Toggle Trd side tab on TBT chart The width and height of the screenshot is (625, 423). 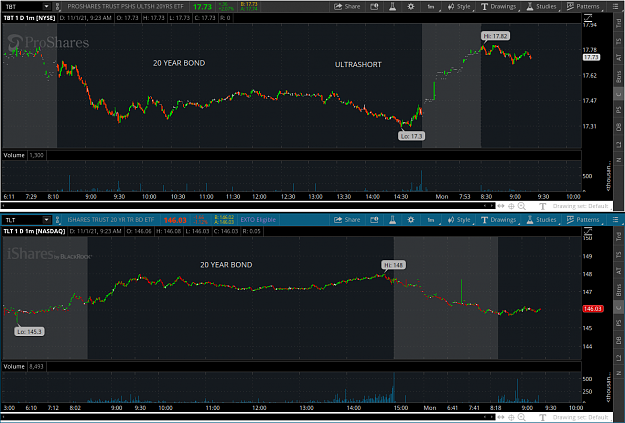[618, 24]
